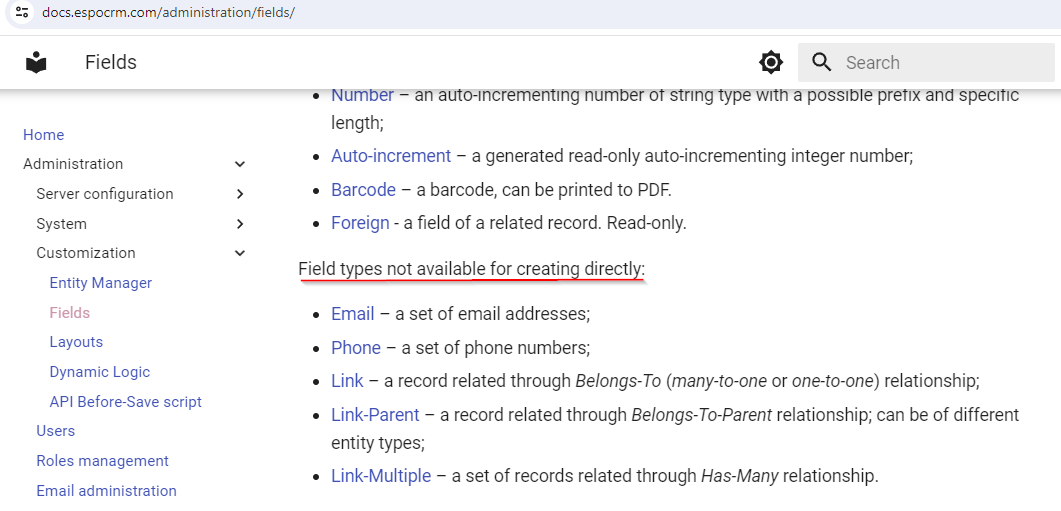This screenshot has height=511, width=1061.
Task: Collapse the Administration section chevron
Action: 239,164
